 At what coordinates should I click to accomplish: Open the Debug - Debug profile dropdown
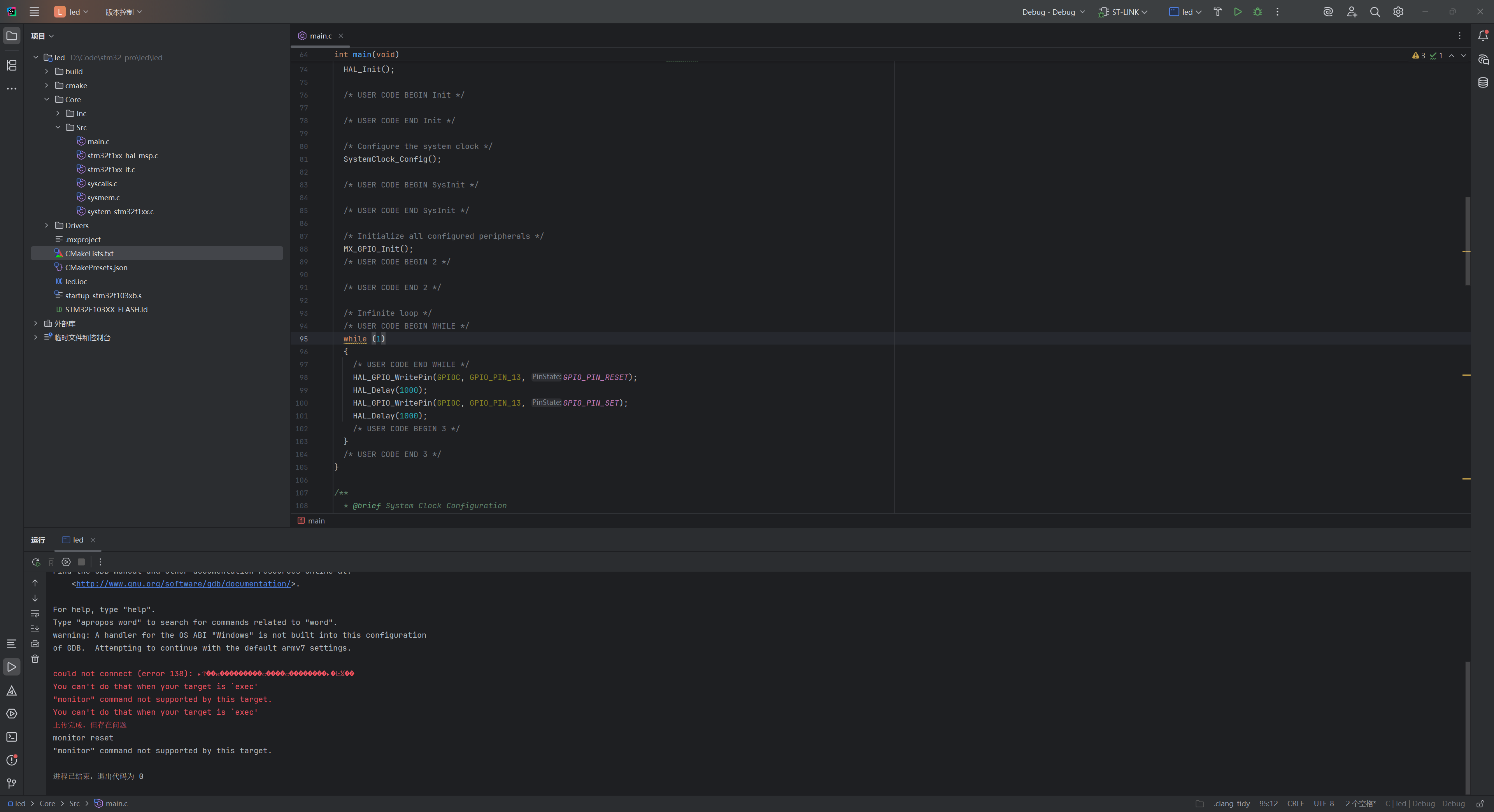pos(1053,12)
